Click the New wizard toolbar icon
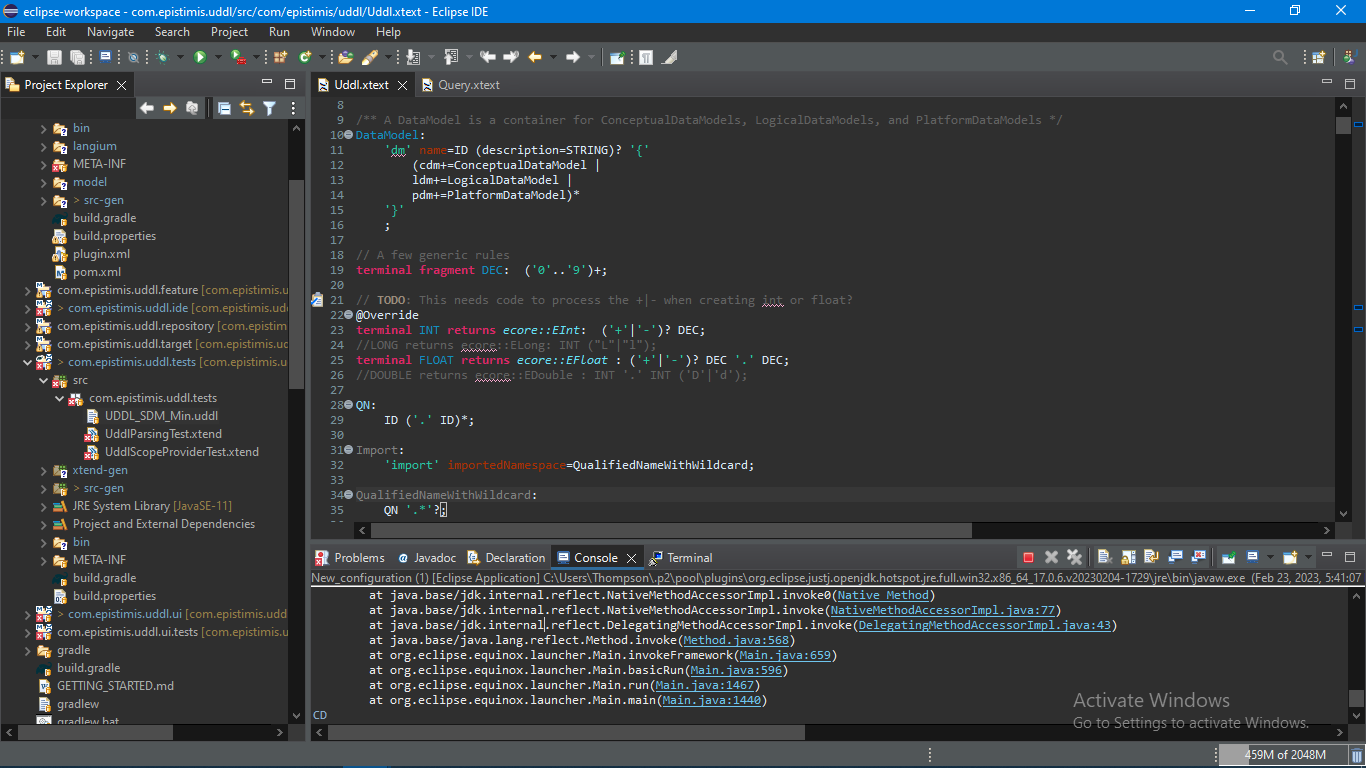Viewport: 1366px width, 768px height. (17, 57)
